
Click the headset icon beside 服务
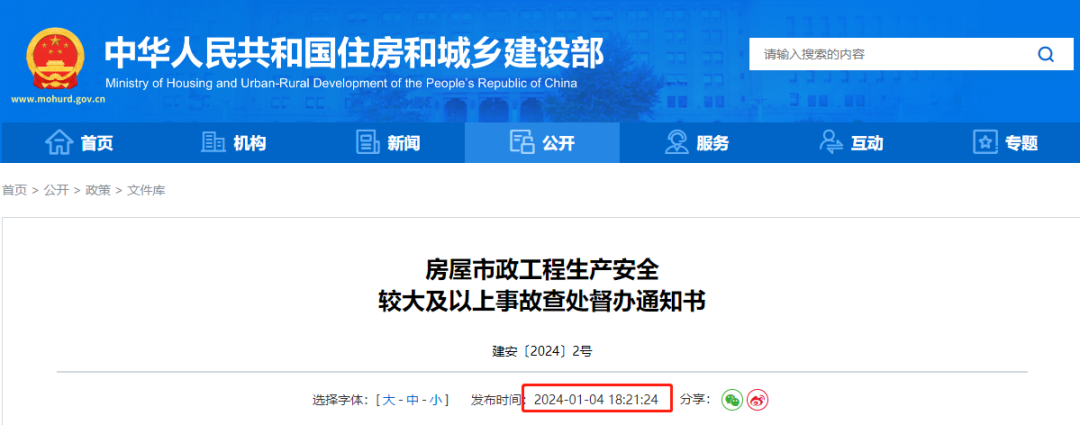point(676,143)
